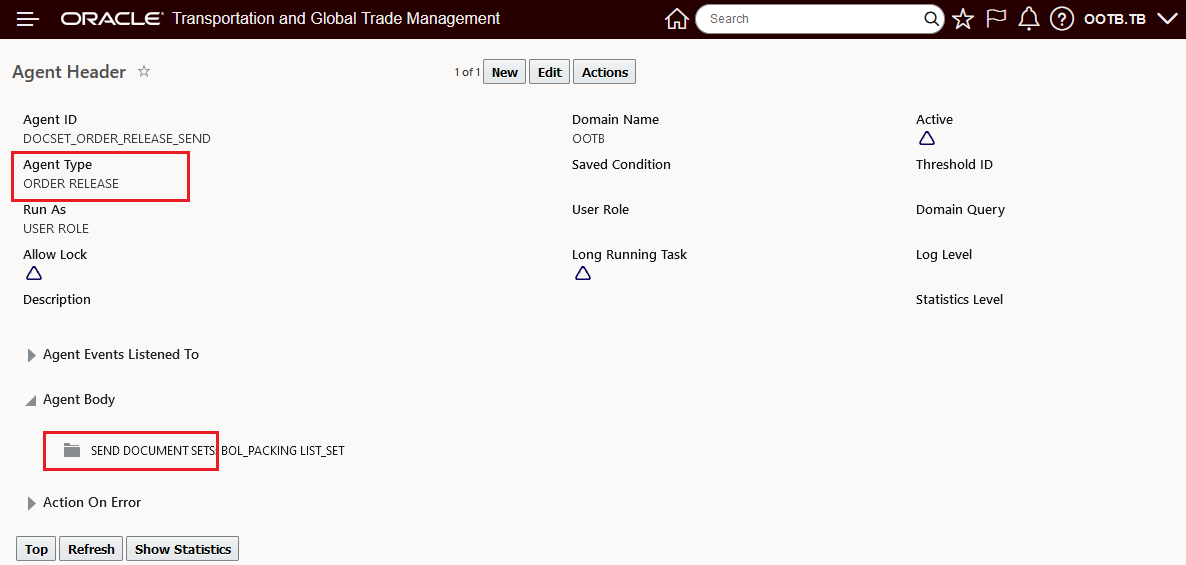Expand the Action On Error section
The image size is (1186, 565).
coord(32,503)
